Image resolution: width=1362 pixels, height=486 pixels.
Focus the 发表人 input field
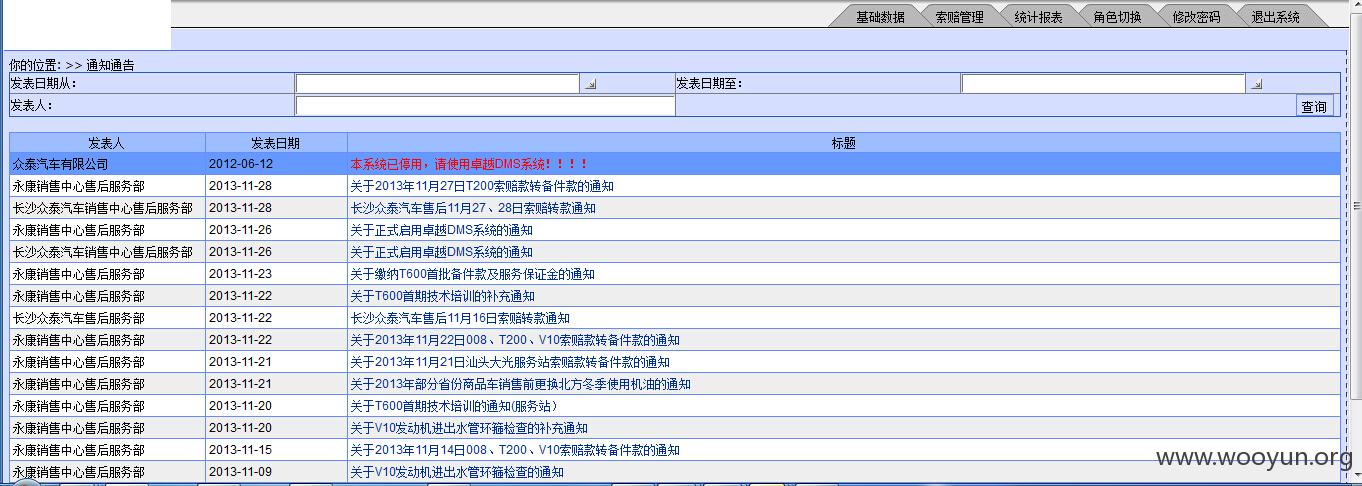tap(485, 106)
